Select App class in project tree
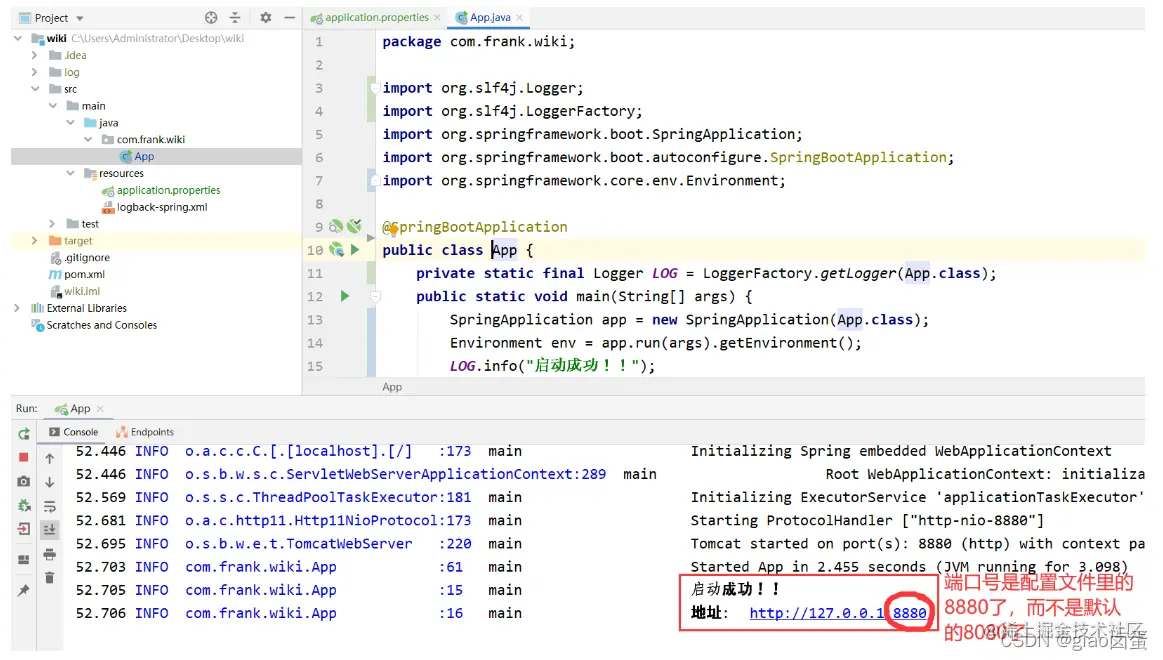Screen dimensions: 1163x660 tap(144, 156)
